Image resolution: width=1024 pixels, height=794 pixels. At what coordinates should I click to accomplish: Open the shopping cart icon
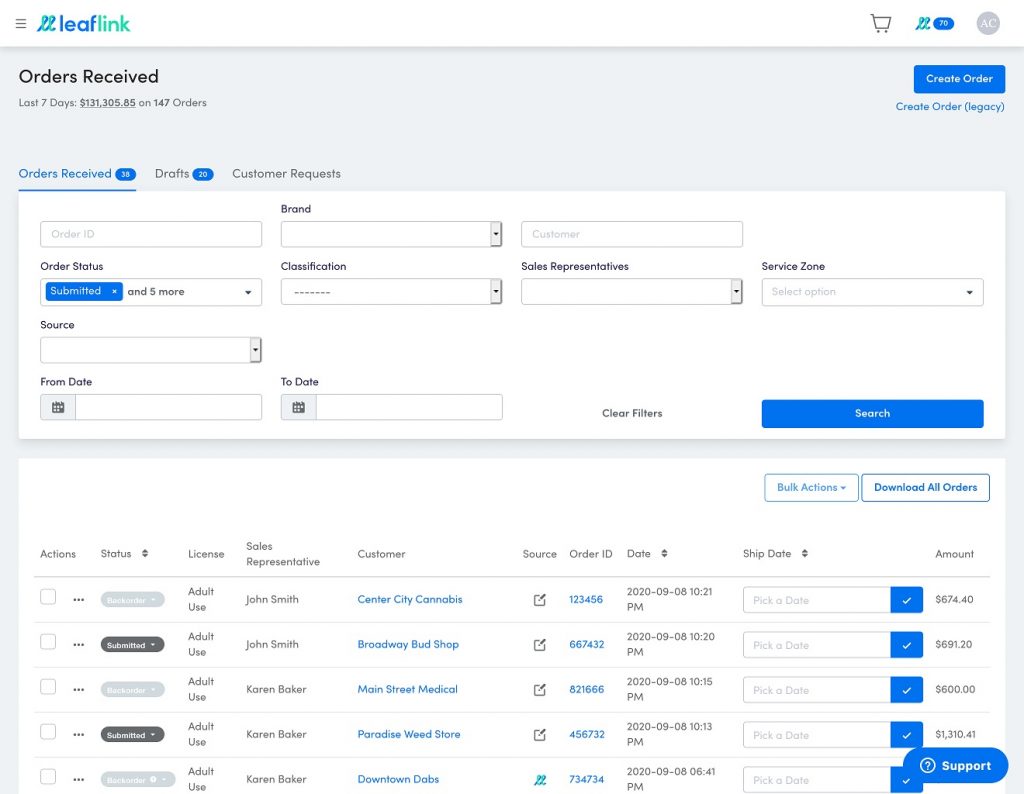pos(880,23)
